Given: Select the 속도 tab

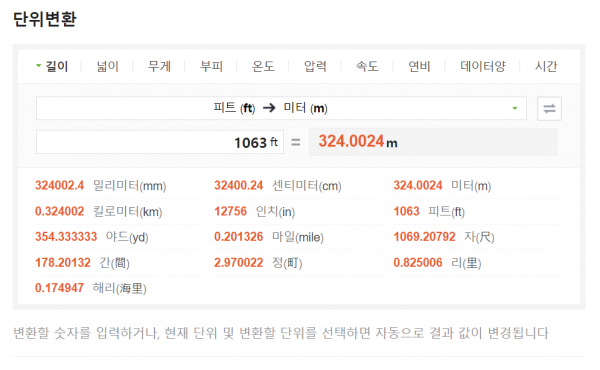Looking at the screenshot, I should click(x=367, y=66).
